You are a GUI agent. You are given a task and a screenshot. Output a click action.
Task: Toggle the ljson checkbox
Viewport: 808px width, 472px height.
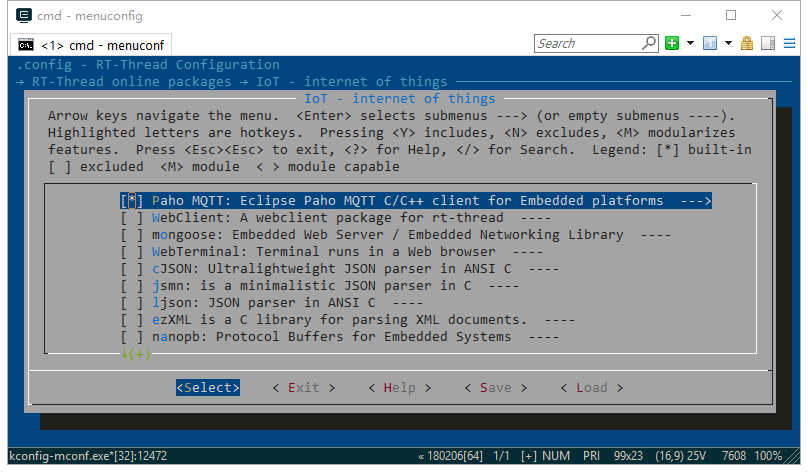point(131,302)
